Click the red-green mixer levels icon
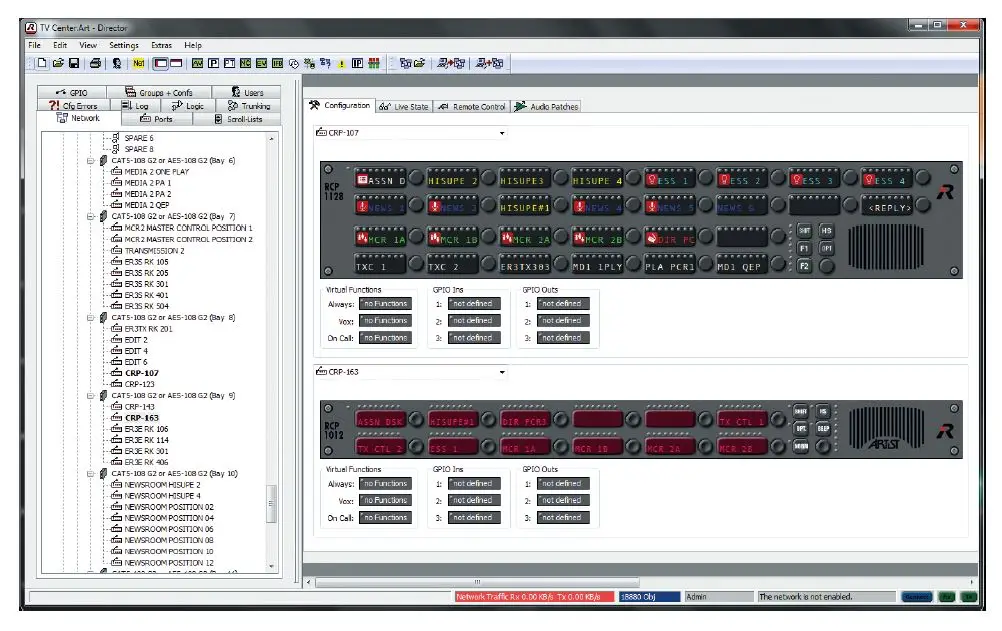The height and width of the screenshot is (631, 1002). tap(374, 63)
